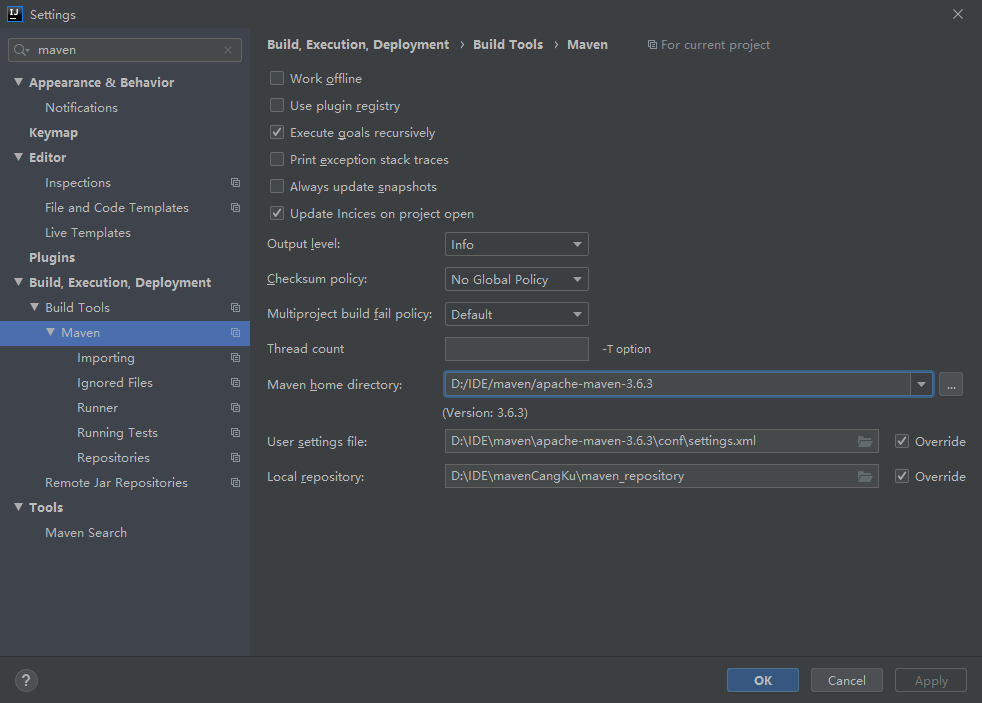Viewport: 982px width, 703px height.
Task: Clear the maven search field with X icon
Action: [x=228, y=50]
